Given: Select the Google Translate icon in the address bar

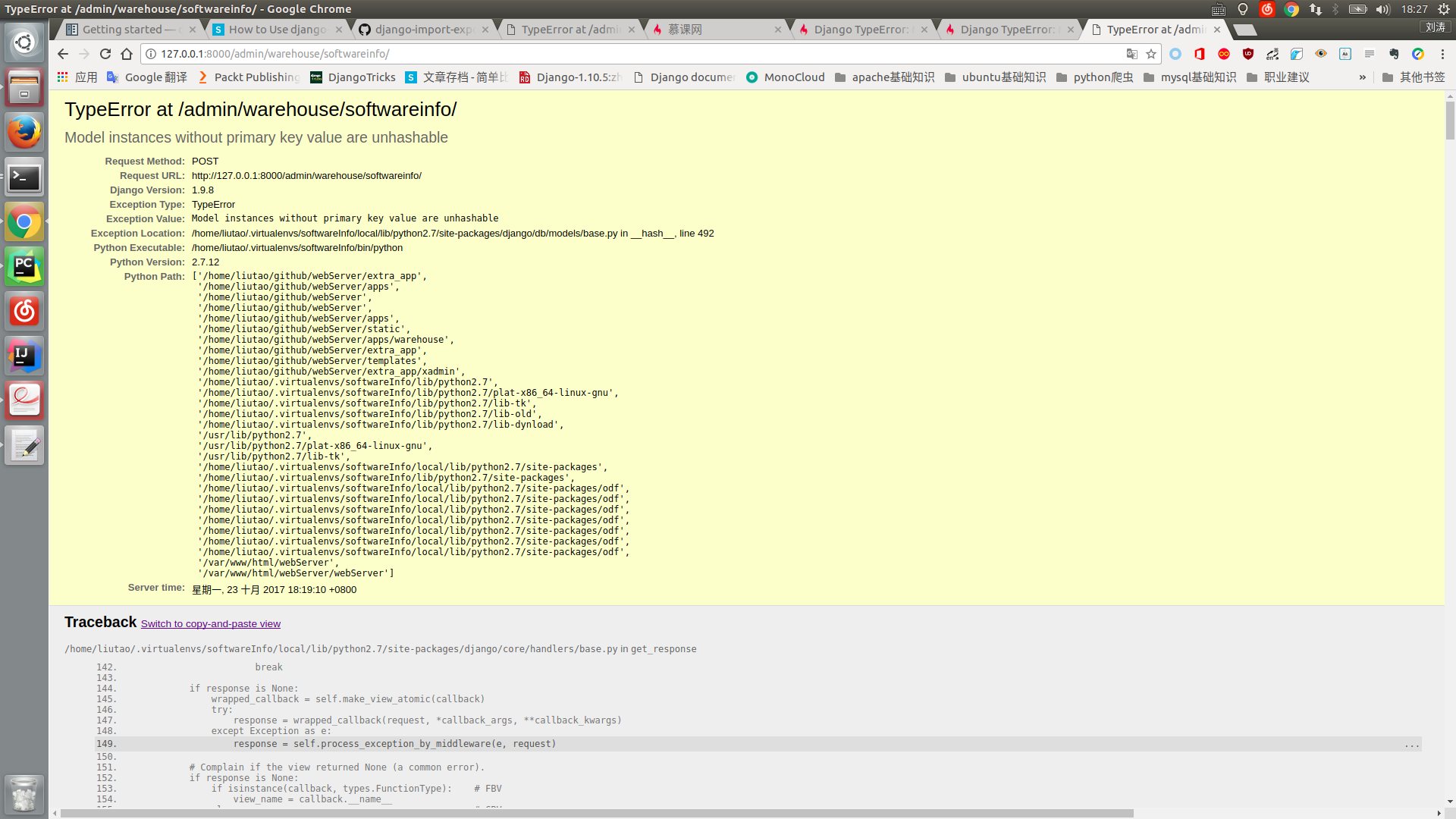Looking at the screenshot, I should click(x=1132, y=54).
